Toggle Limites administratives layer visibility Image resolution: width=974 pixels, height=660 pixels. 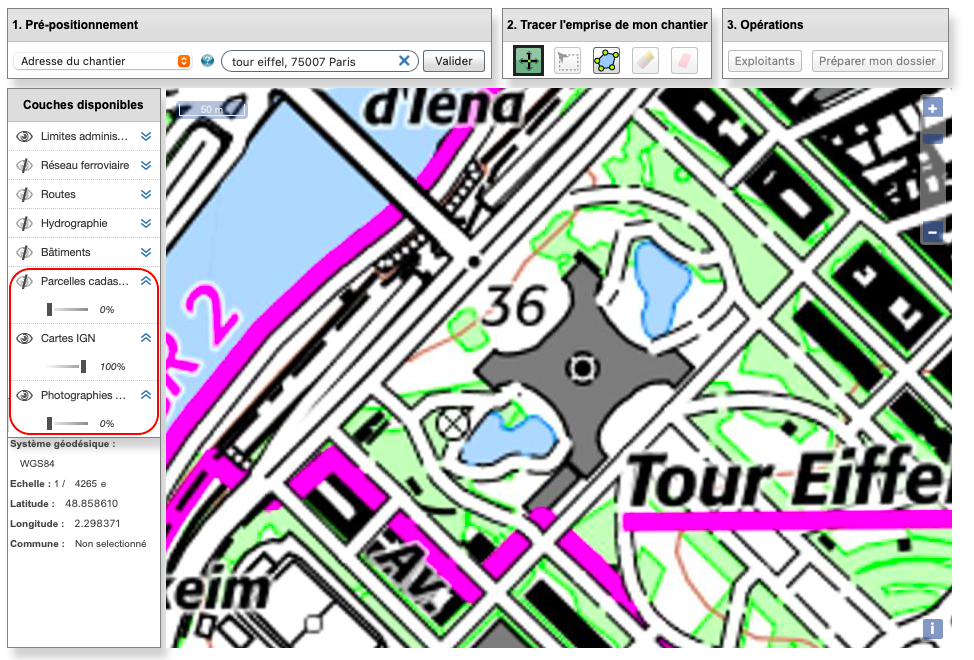pos(24,136)
